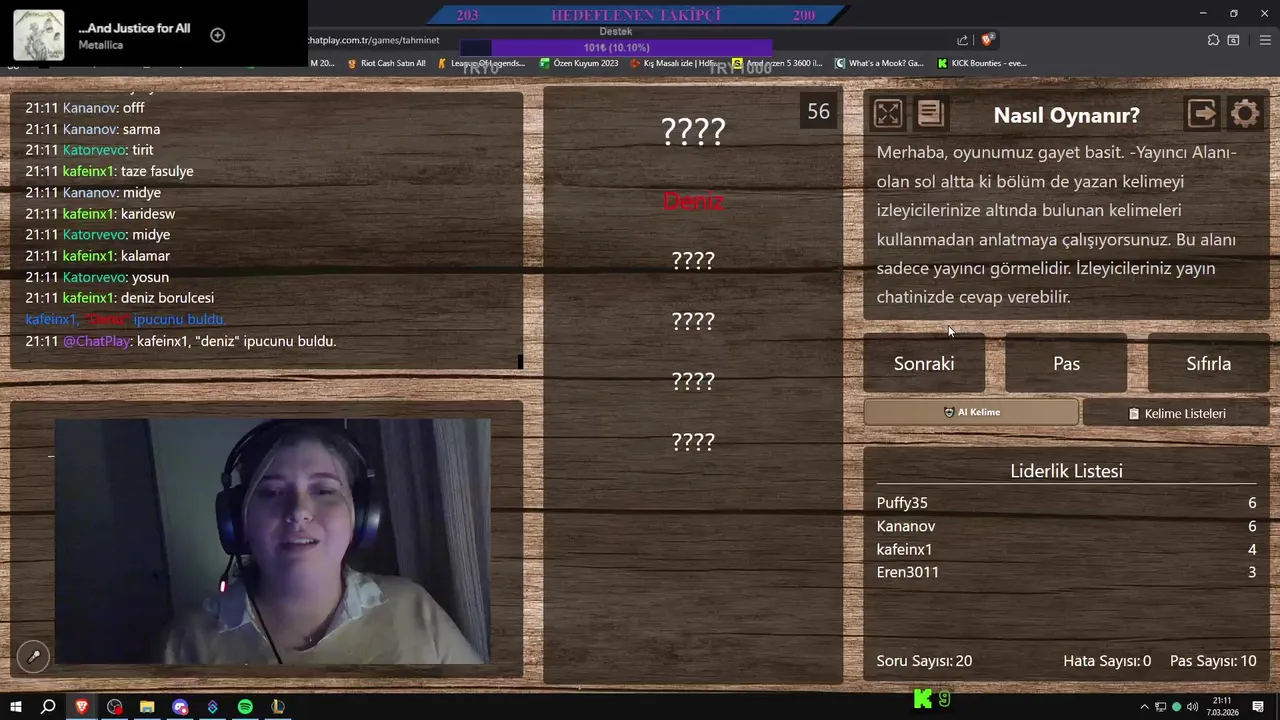Click the countdown timer showing 56
Screen dimensions: 1280x720
[x=818, y=112]
